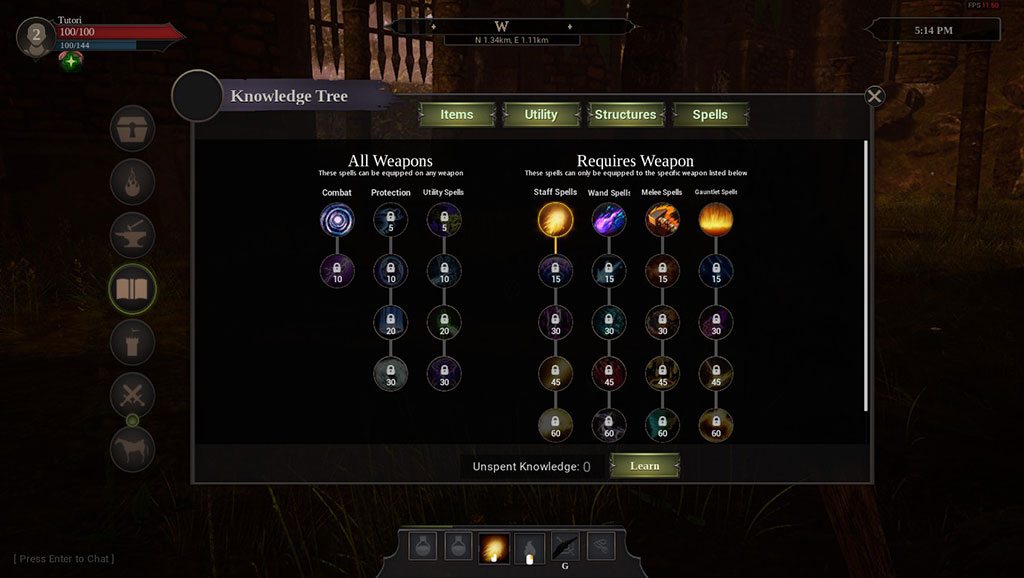
Task: Open the crossed swords sidebar icon
Action: coord(133,395)
